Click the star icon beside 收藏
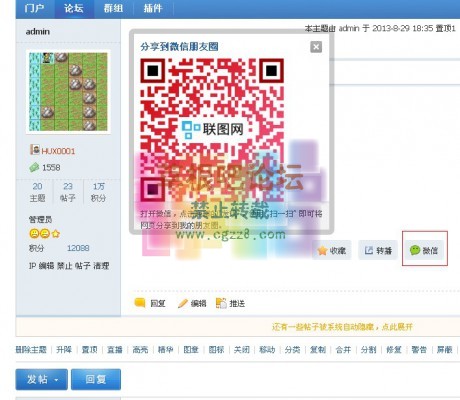This screenshot has width=460, height=400. (322, 250)
